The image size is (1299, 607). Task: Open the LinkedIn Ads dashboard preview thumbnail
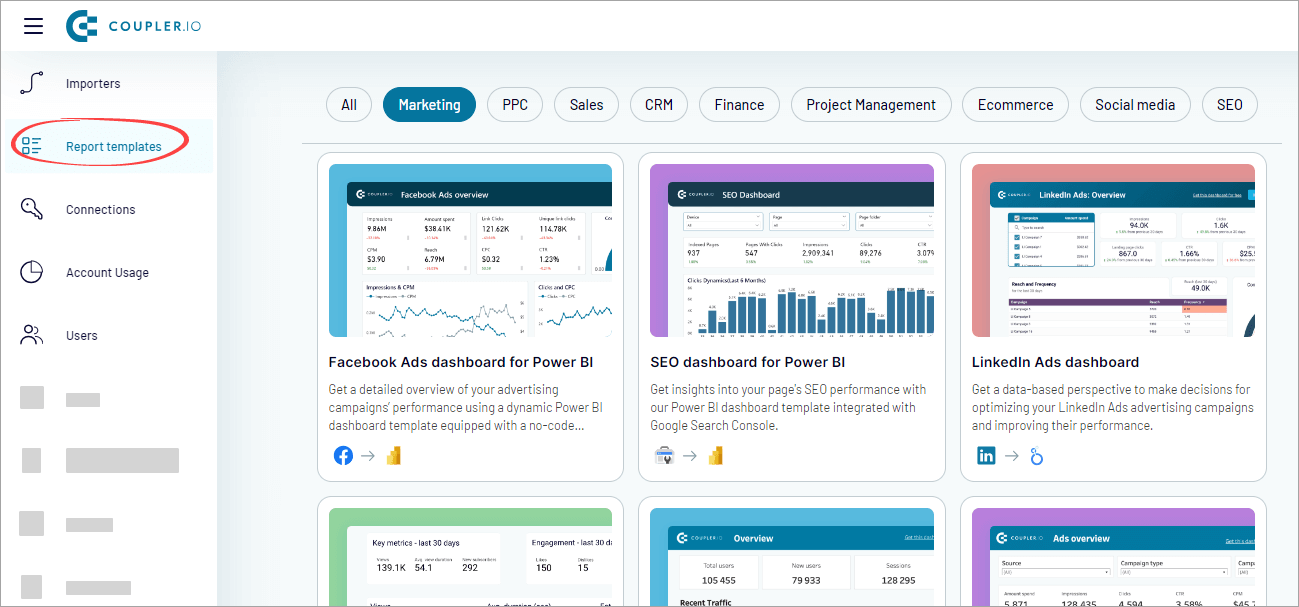click(x=1113, y=251)
